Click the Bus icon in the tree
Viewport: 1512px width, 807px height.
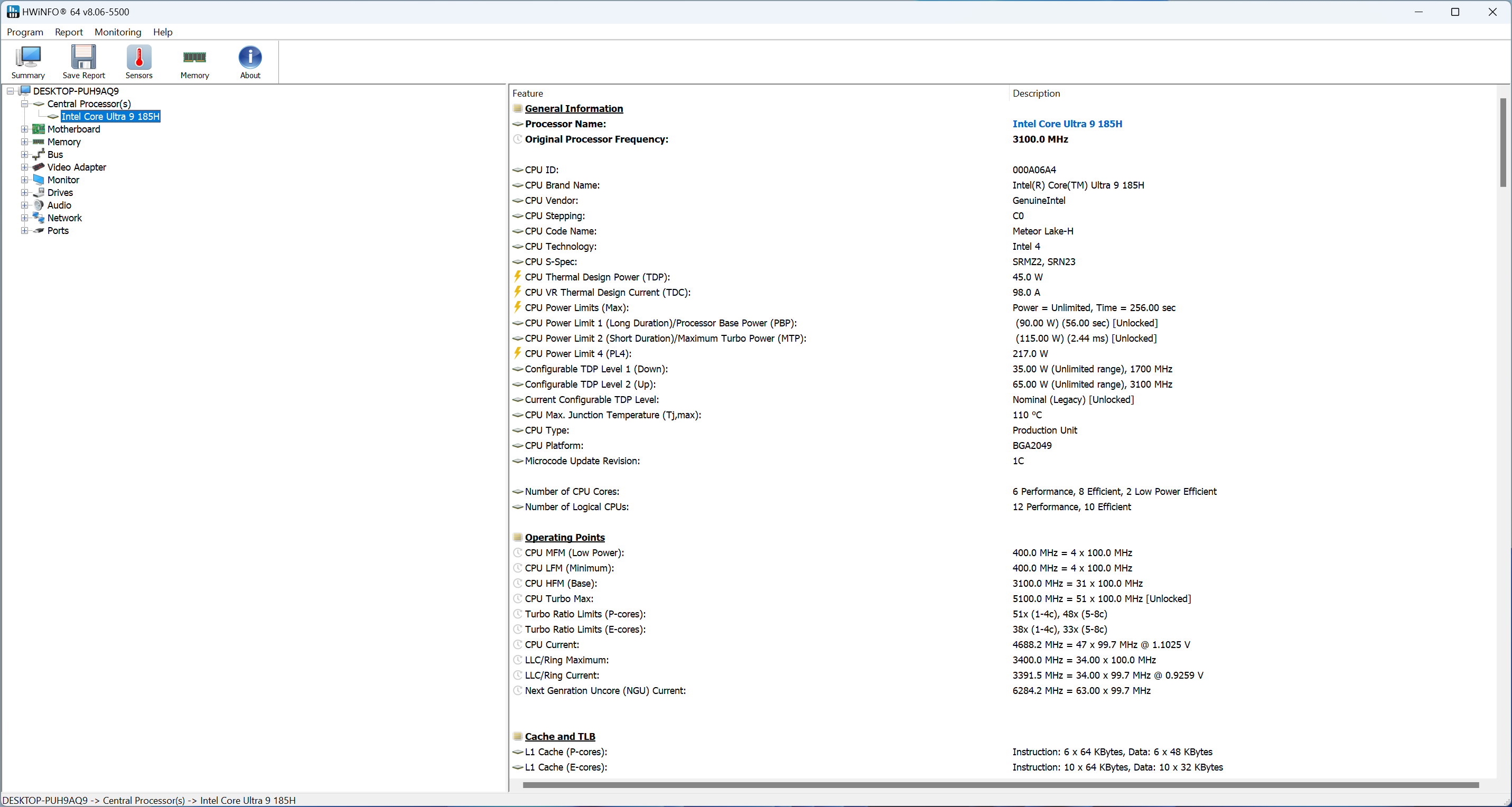coord(39,154)
